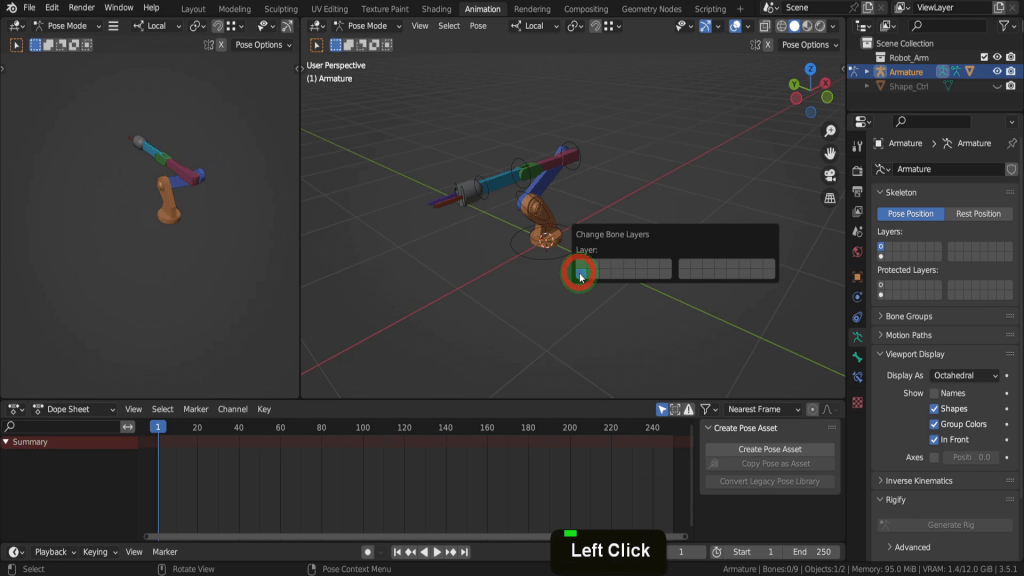
Task: Select the Rest Position button
Action: click(x=978, y=214)
